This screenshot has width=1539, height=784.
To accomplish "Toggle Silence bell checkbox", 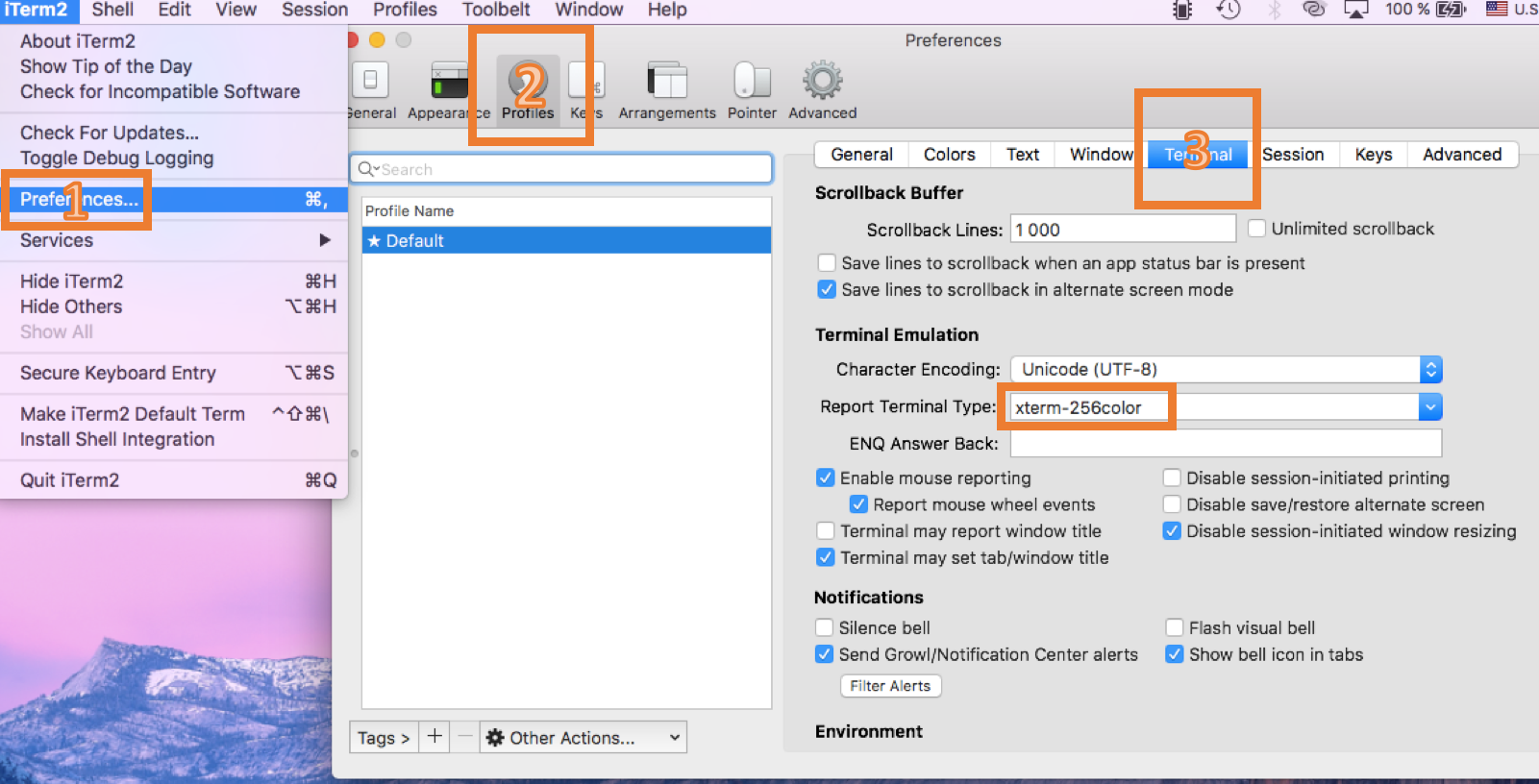I will click(824, 627).
